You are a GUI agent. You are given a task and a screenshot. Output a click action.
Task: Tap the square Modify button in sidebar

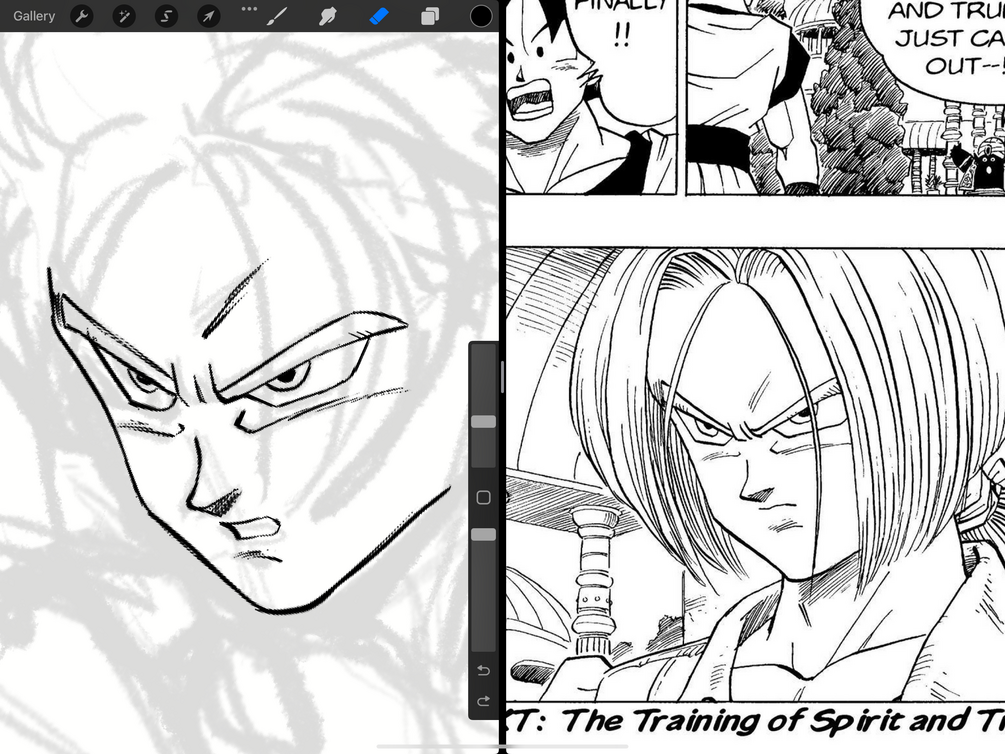click(x=484, y=498)
